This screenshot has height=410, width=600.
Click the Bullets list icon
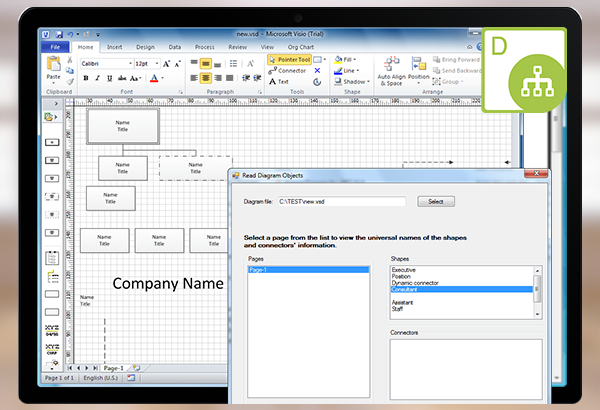click(233, 63)
